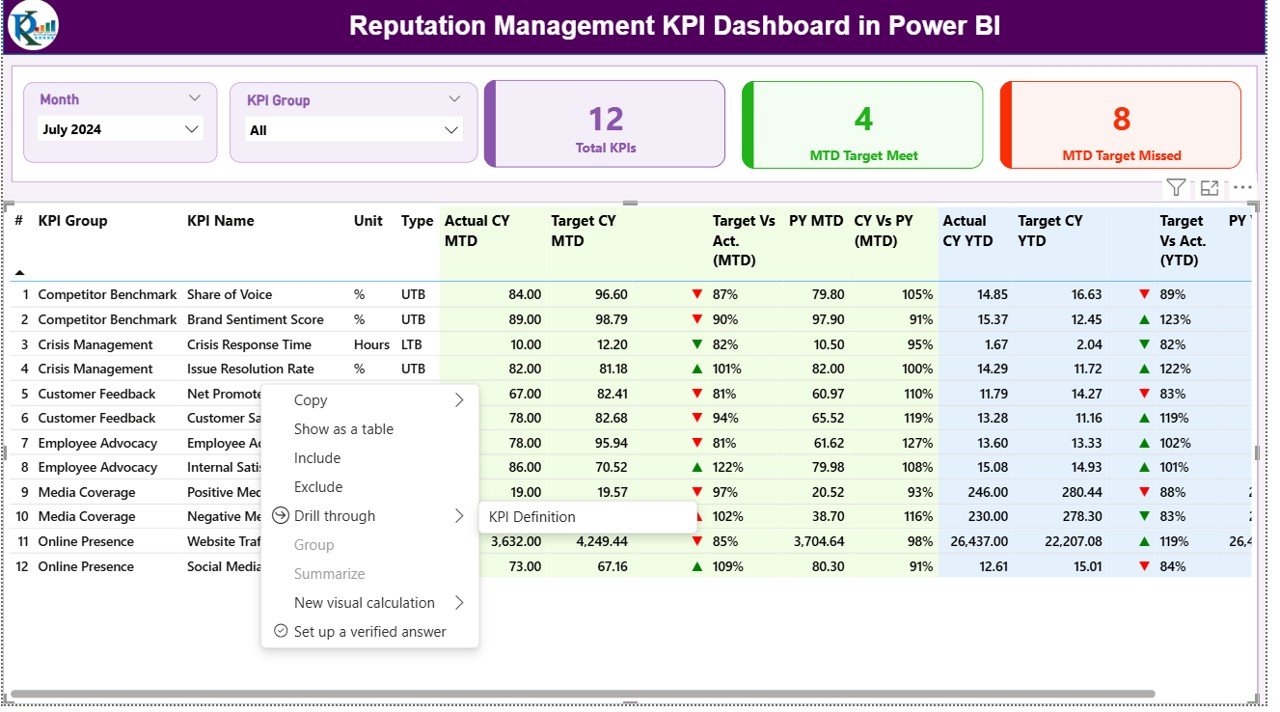The width and height of the screenshot is (1280, 712).
Task: Click the Drill through circle arrow icon
Action: coord(281,516)
